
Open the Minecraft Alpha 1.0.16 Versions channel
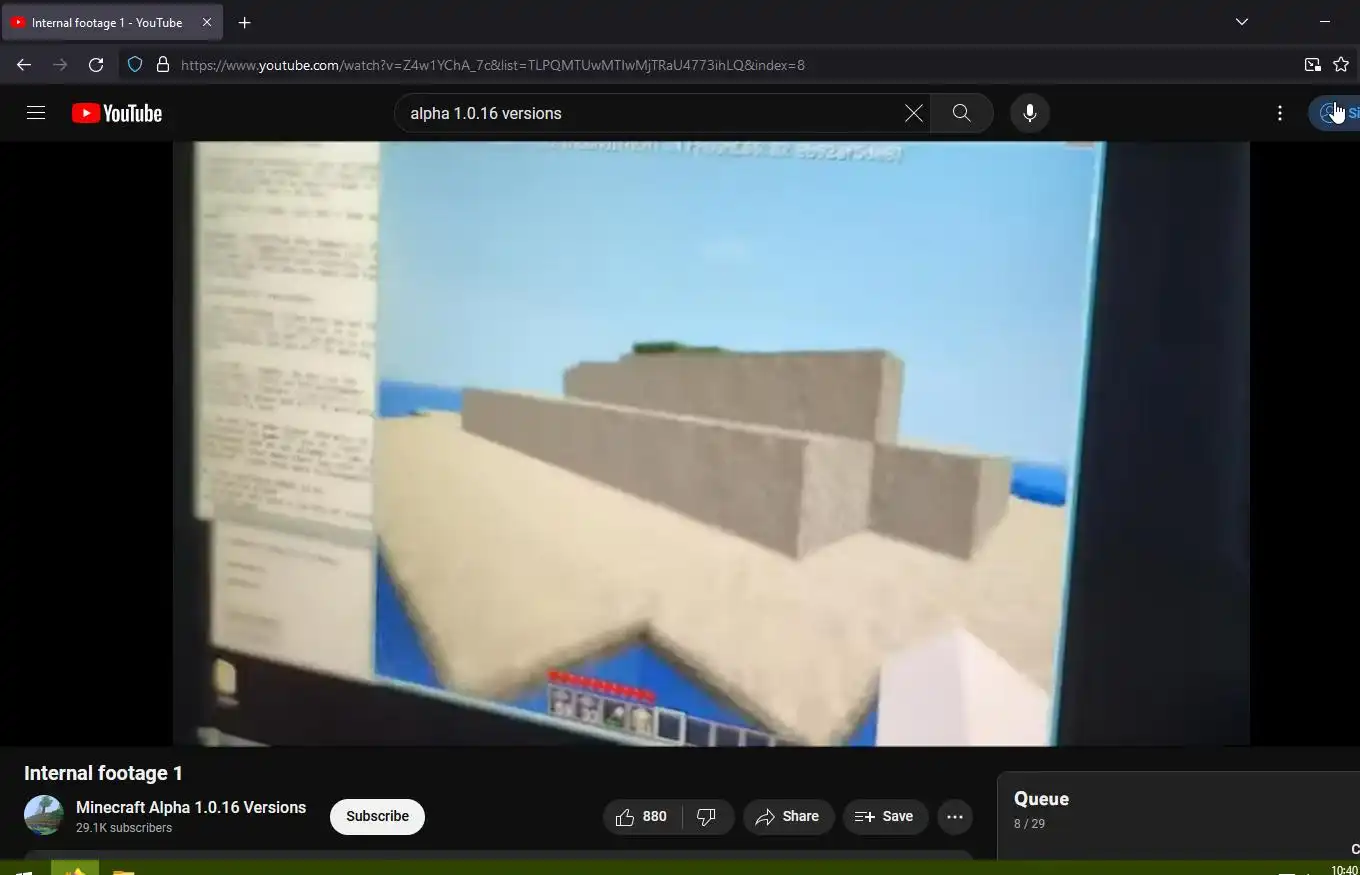pos(191,807)
